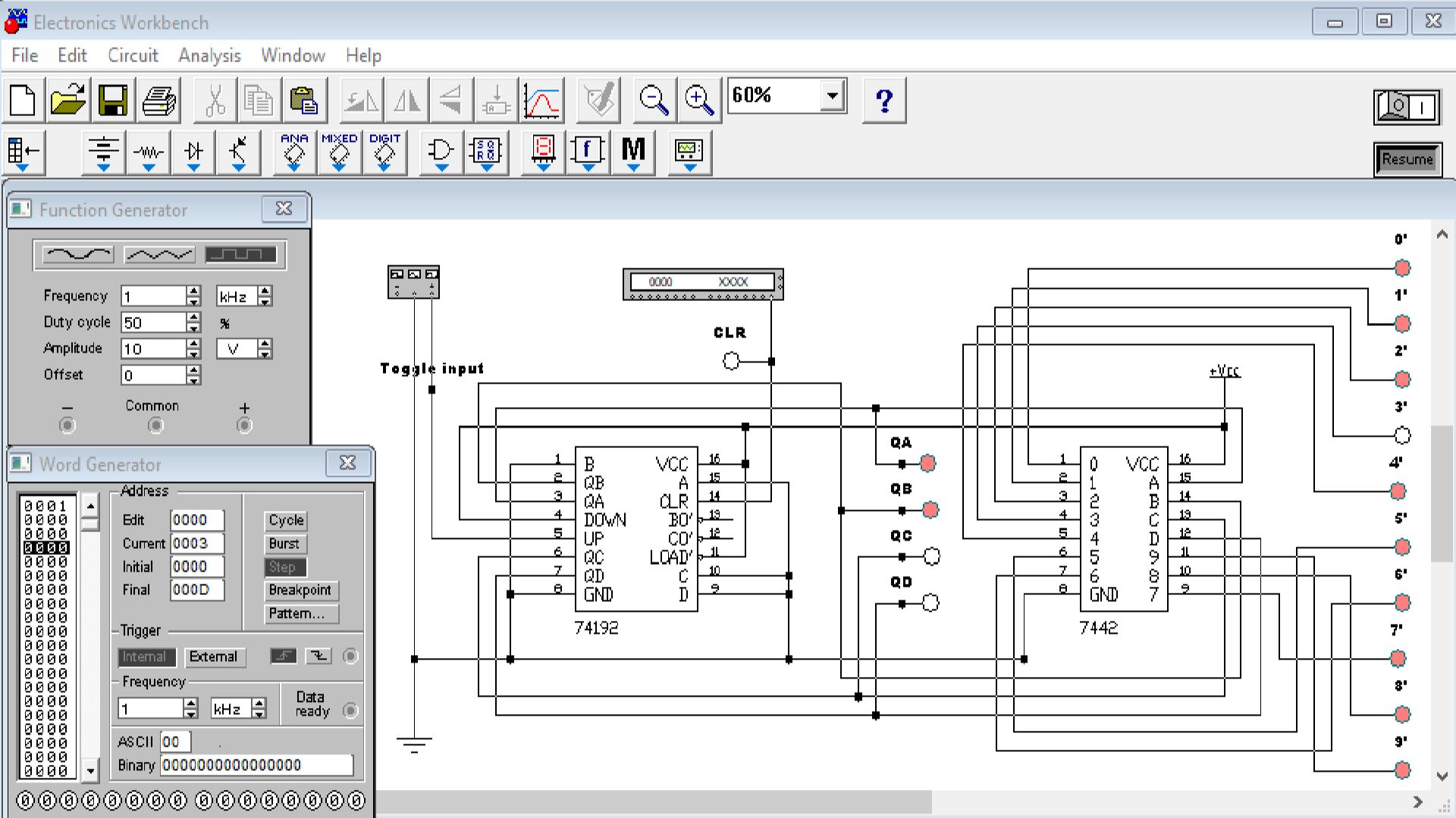Open the 60% zoom level dropdown

pos(833,96)
